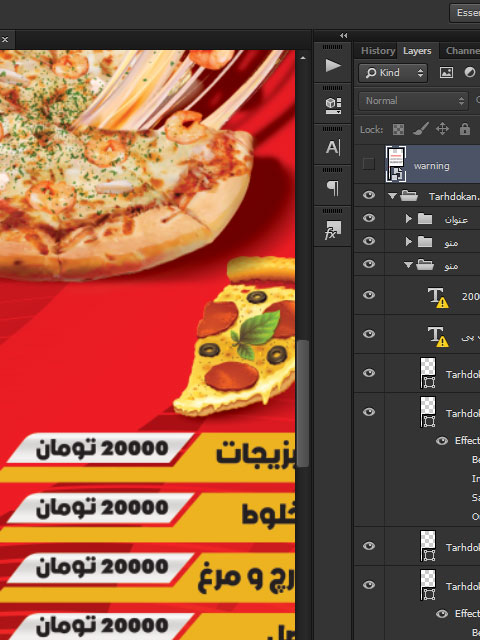Open the Paragraph panel icon

pyautogui.click(x=333, y=188)
